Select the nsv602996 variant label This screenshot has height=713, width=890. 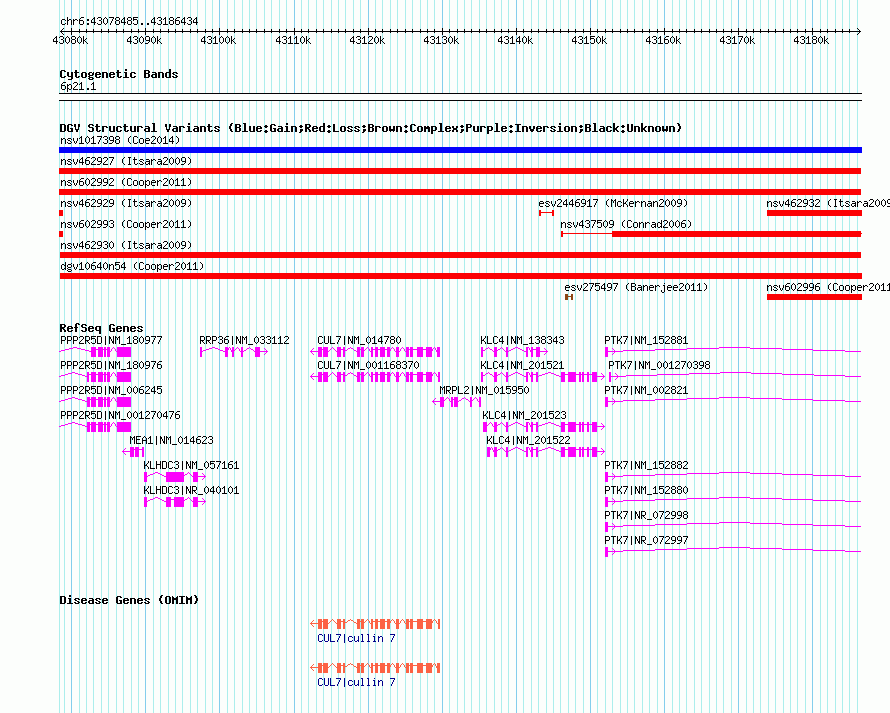[828, 288]
